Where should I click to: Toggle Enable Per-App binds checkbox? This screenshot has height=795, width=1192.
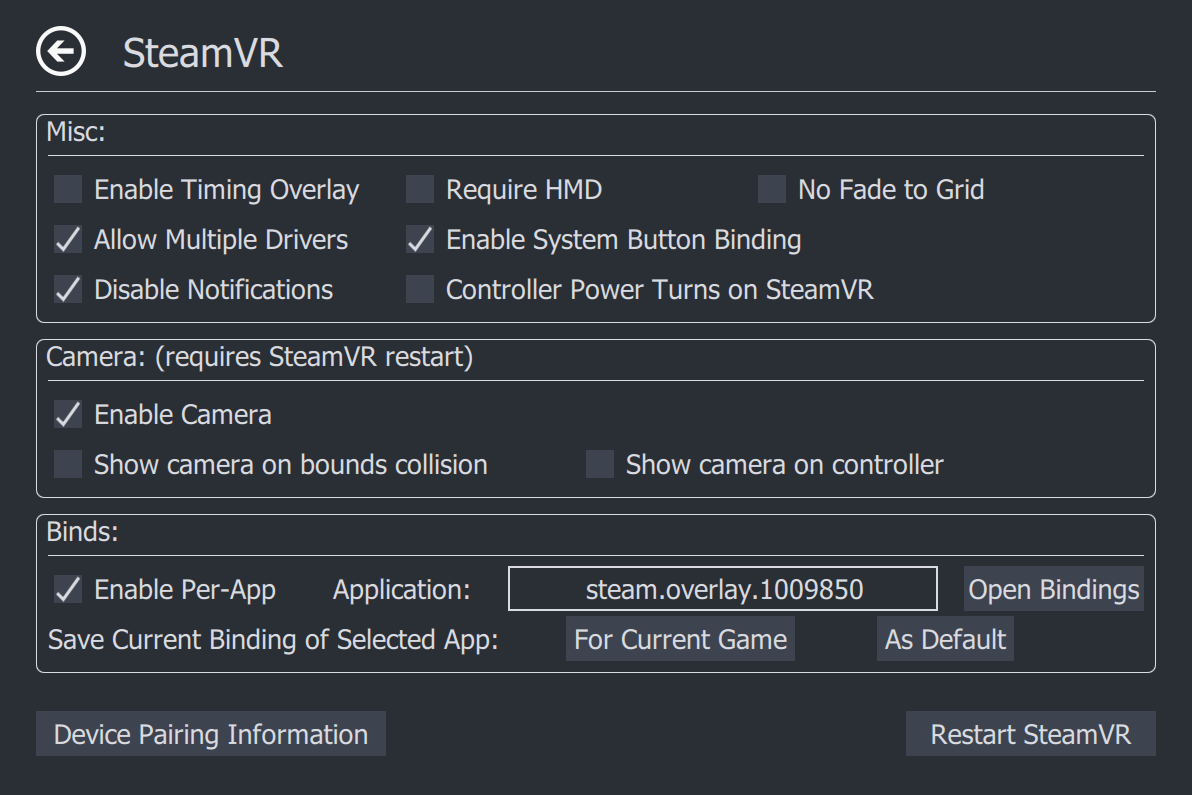pyautogui.click(x=68, y=589)
